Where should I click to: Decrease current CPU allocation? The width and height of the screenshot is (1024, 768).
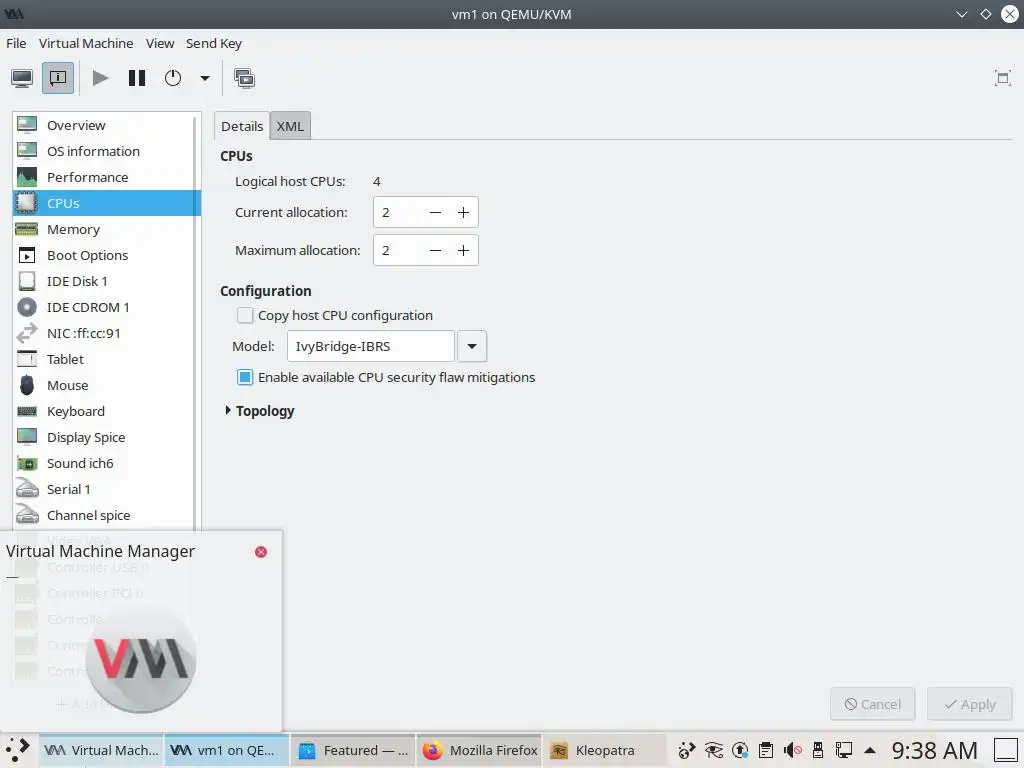tap(436, 212)
